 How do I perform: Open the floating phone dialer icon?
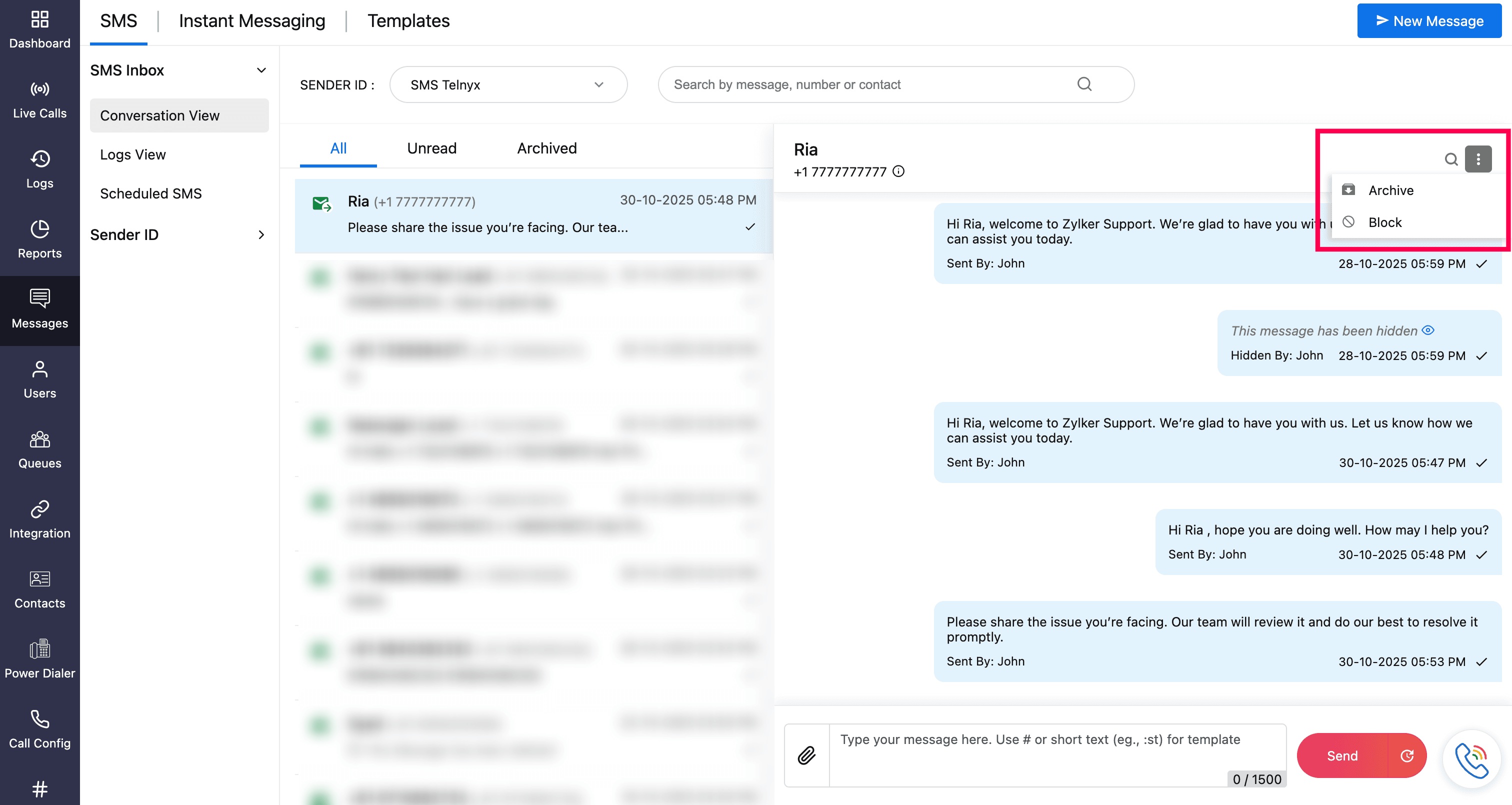pyautogui.click(x=1471, y=758)
